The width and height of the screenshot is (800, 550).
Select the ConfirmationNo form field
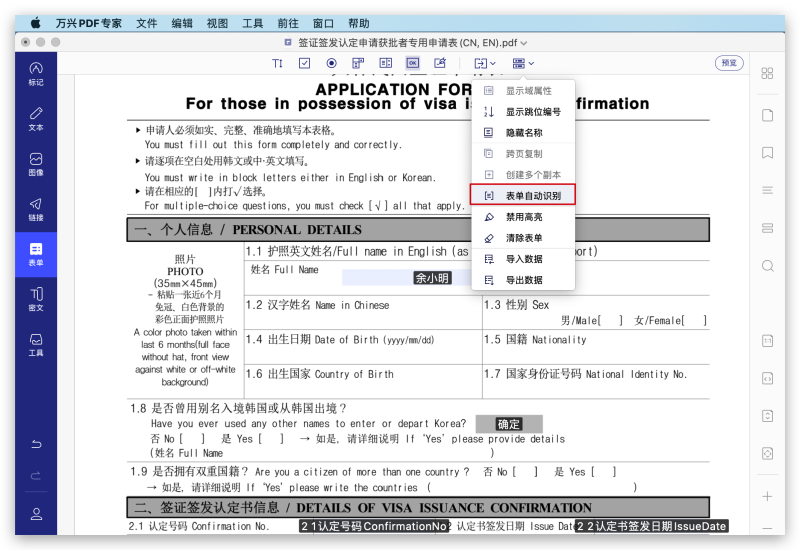374,526
